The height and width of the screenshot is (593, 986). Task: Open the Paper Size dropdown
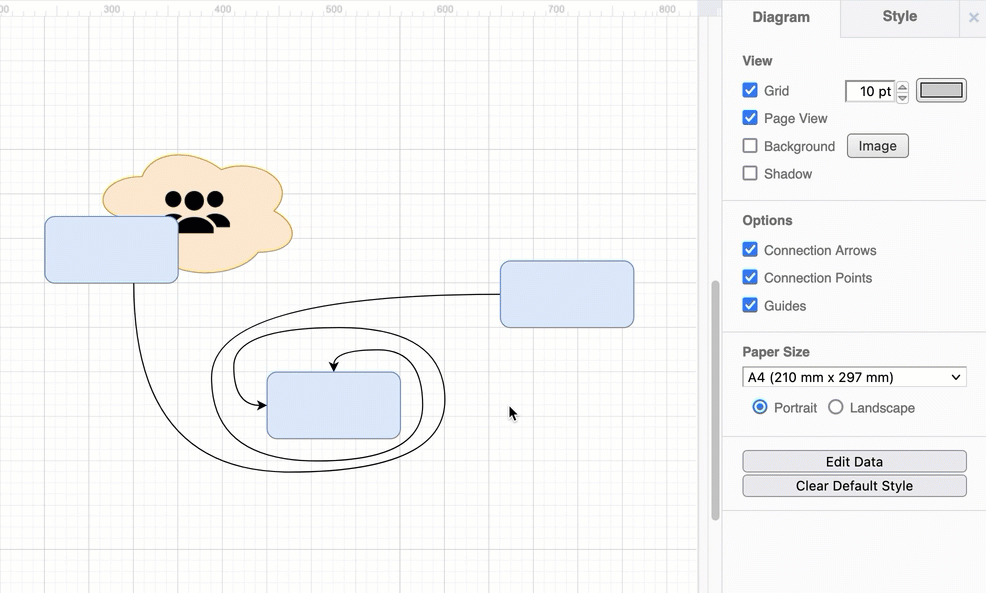point(854,377)
